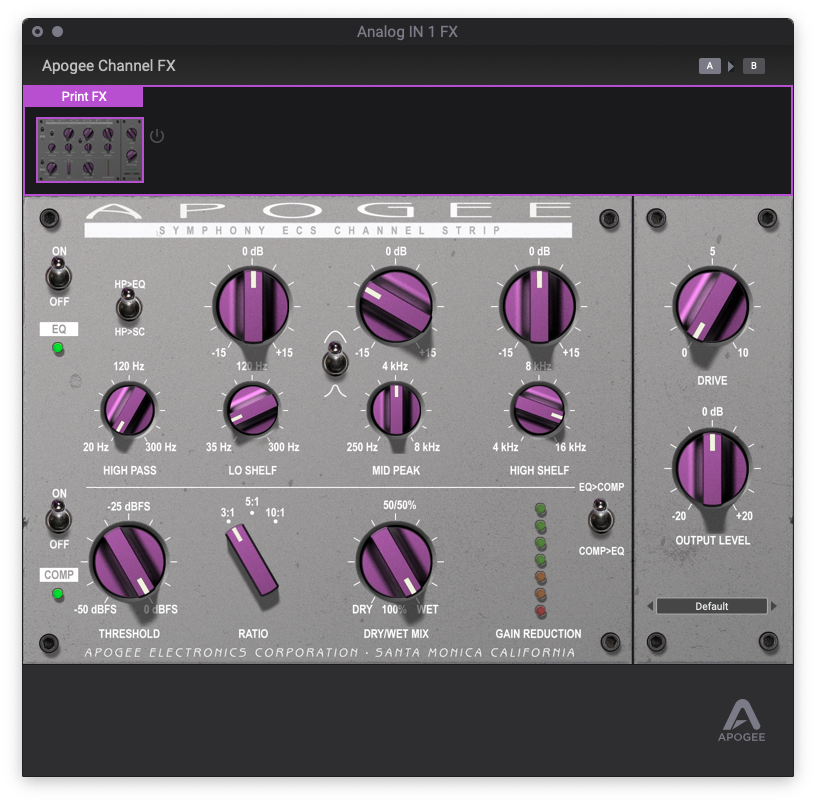The width and height of the screenshot is (816, 803).
Task: Click the narrow bandwidth curve symbol
Action: (335, 391)
